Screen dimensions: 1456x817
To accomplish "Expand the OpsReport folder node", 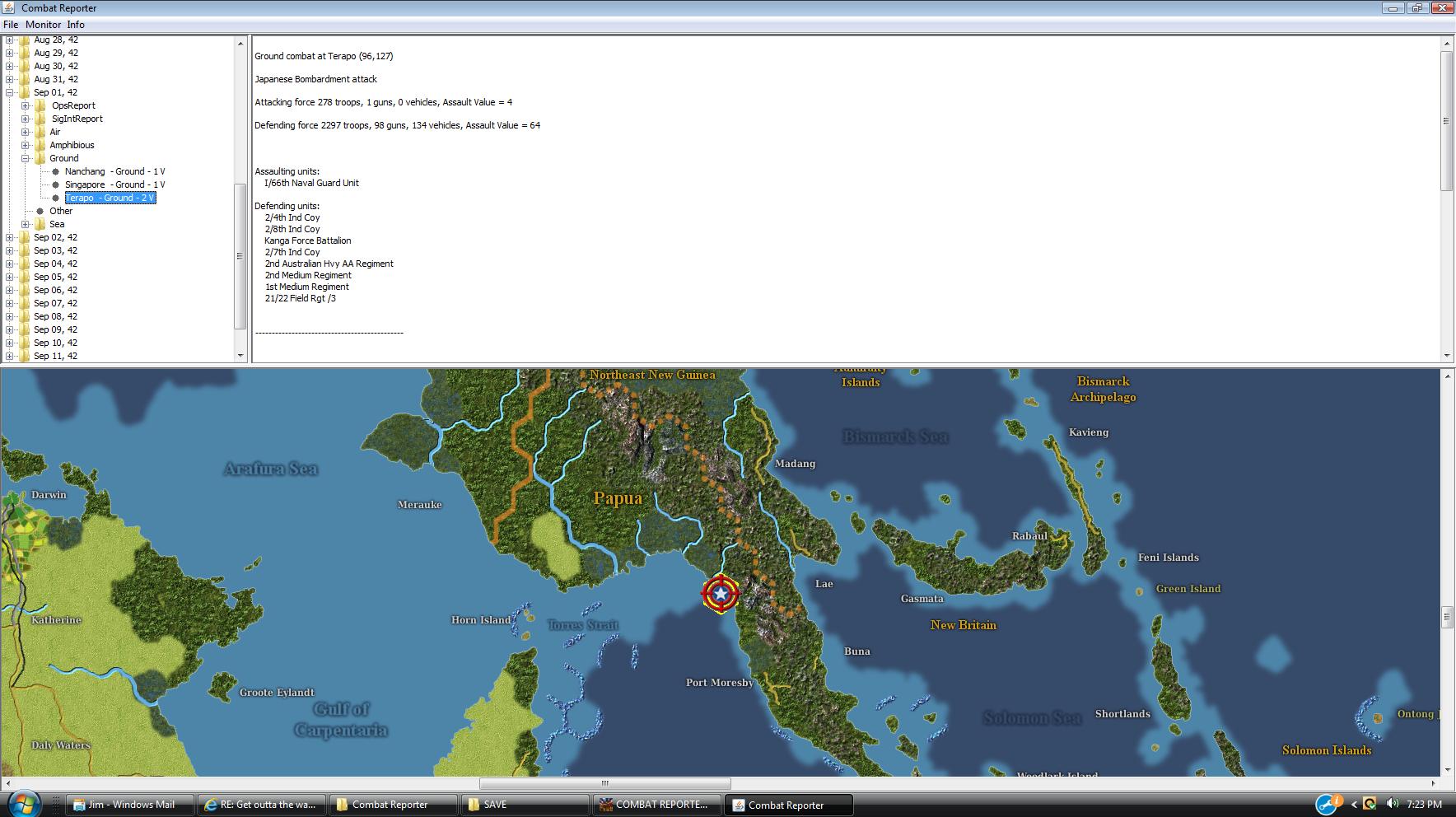I will pos(26,105).
